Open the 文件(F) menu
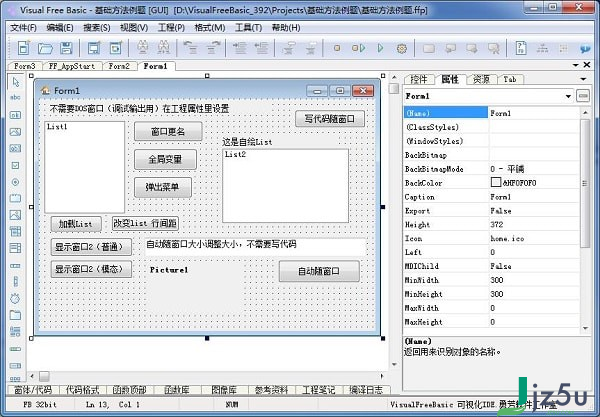The height and width of the screenshot is (417, 600). (23, 28)
